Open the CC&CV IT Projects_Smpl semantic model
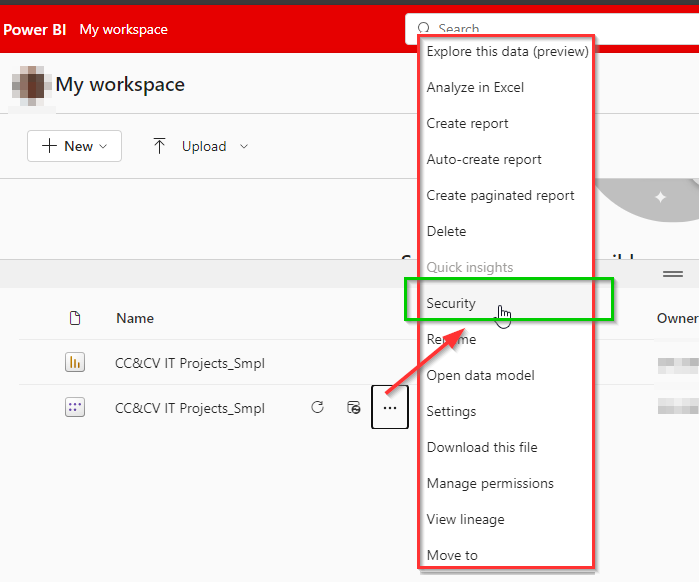The image size is (699, 582). [x=190, y=408]
